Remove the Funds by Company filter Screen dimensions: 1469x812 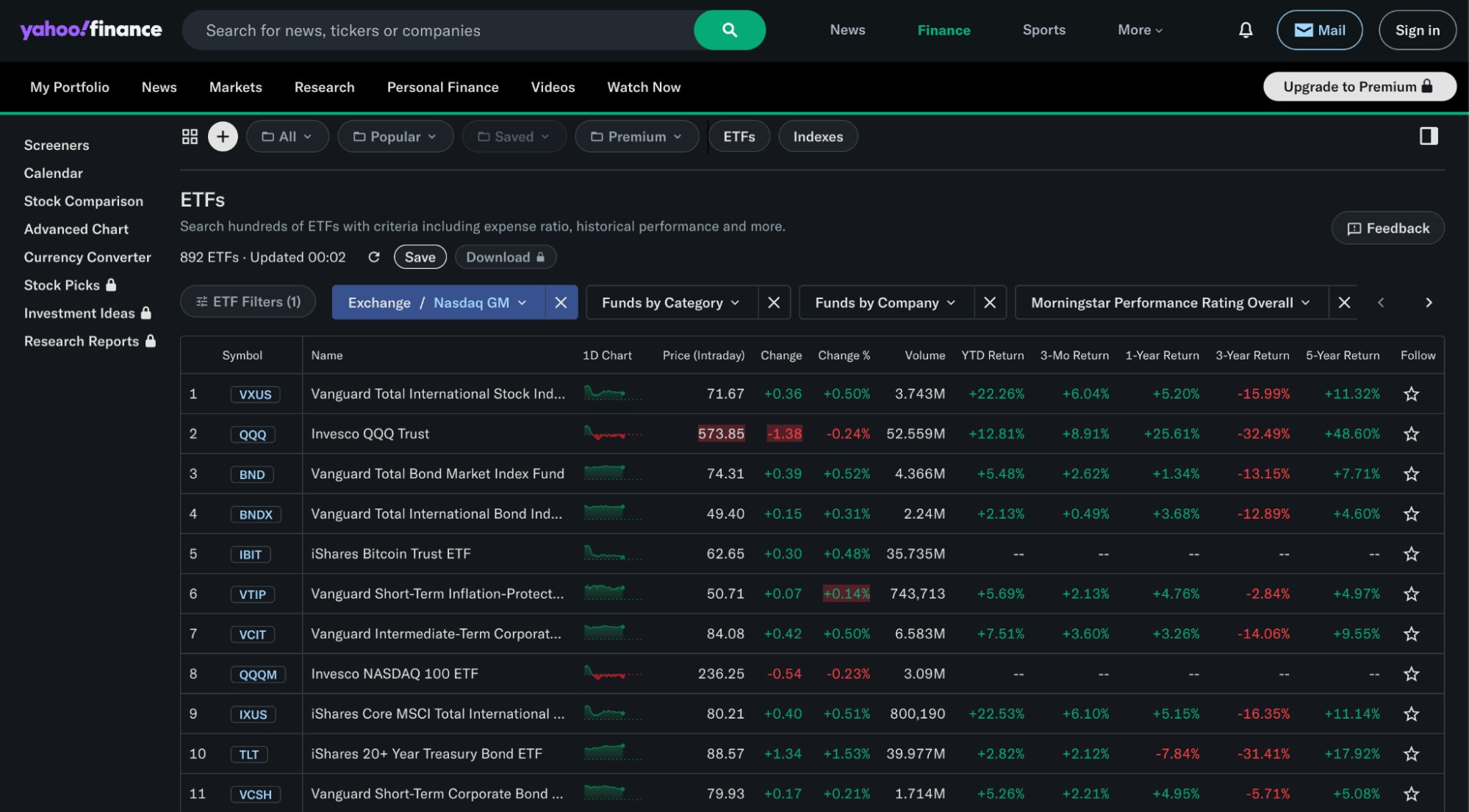click(990, 303)
